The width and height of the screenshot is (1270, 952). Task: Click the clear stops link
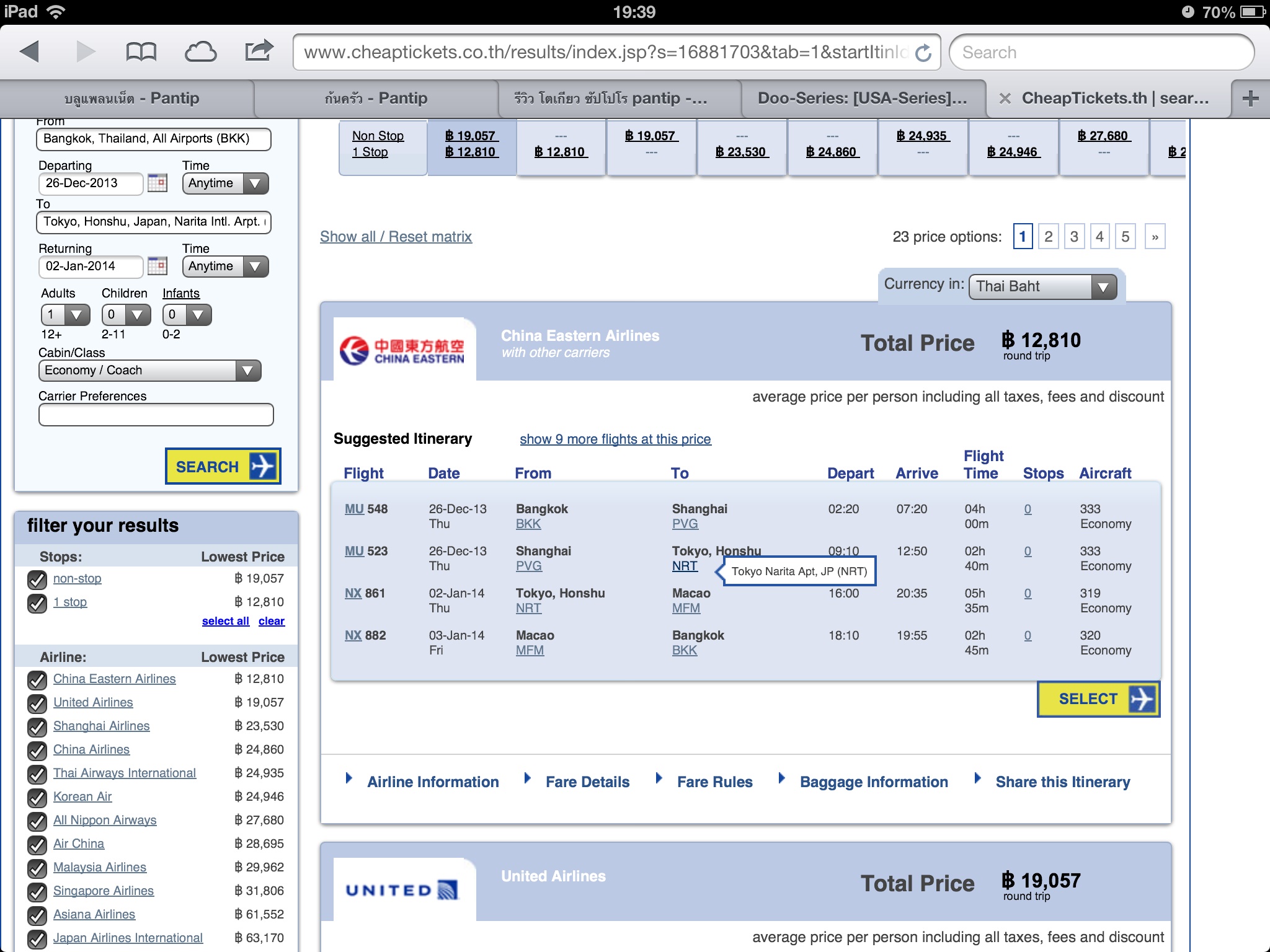(x=272, y=621)
